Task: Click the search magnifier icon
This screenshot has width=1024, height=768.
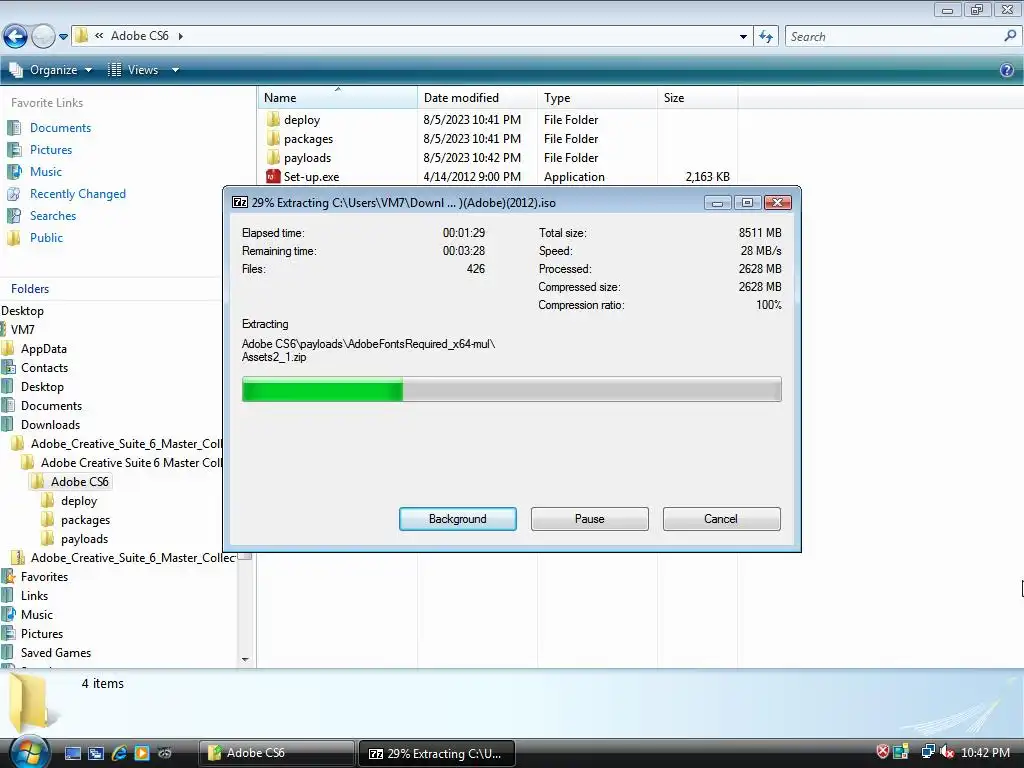Action: (1010, 37)
